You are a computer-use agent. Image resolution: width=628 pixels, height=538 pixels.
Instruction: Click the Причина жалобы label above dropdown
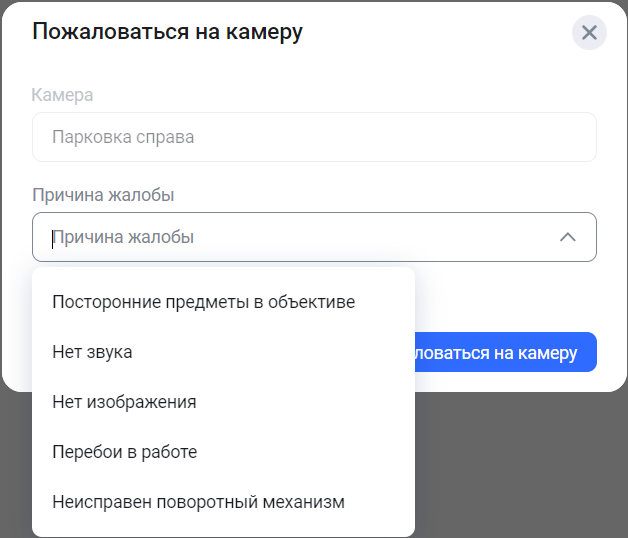click(103, 195)
